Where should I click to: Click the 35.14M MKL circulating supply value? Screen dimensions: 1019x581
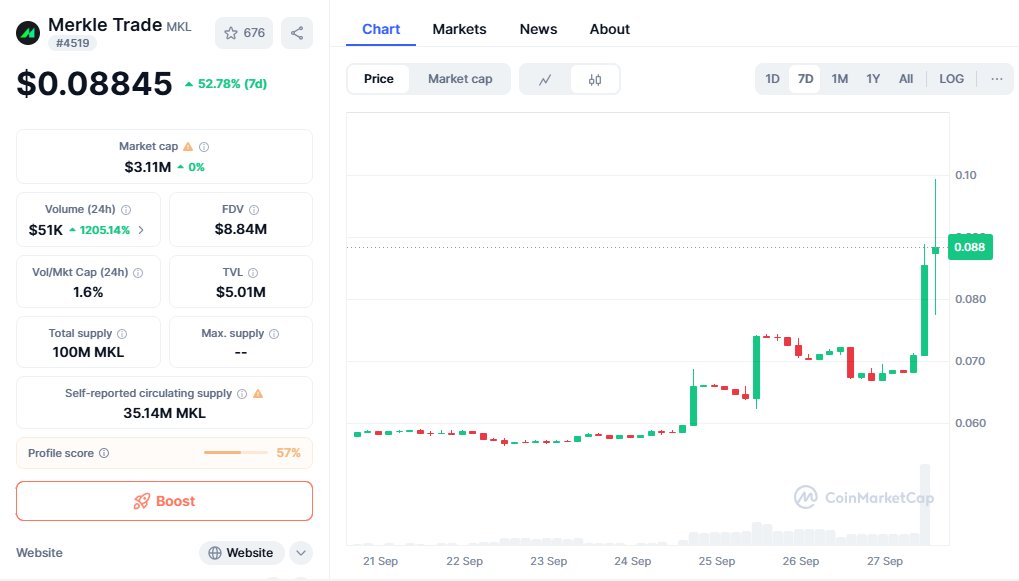pos(164,413)
